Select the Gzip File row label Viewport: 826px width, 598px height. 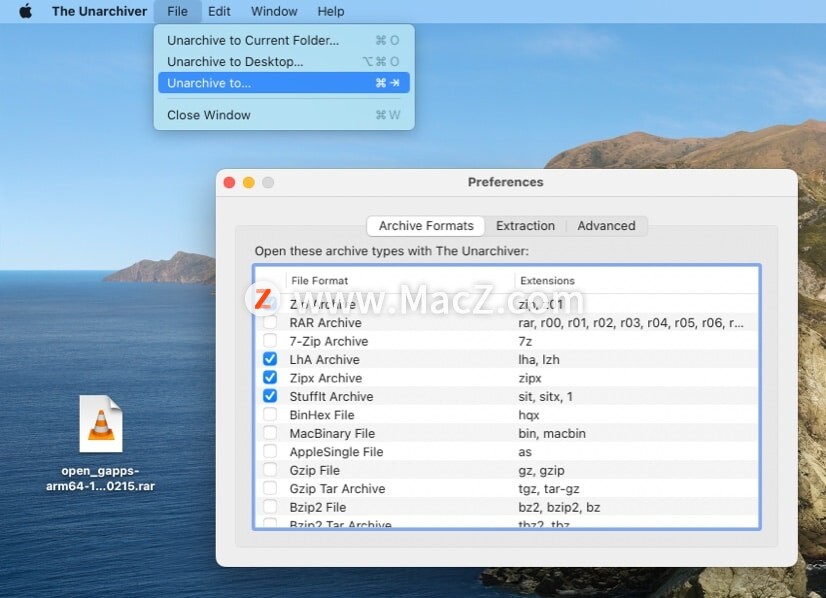[314, 470]
